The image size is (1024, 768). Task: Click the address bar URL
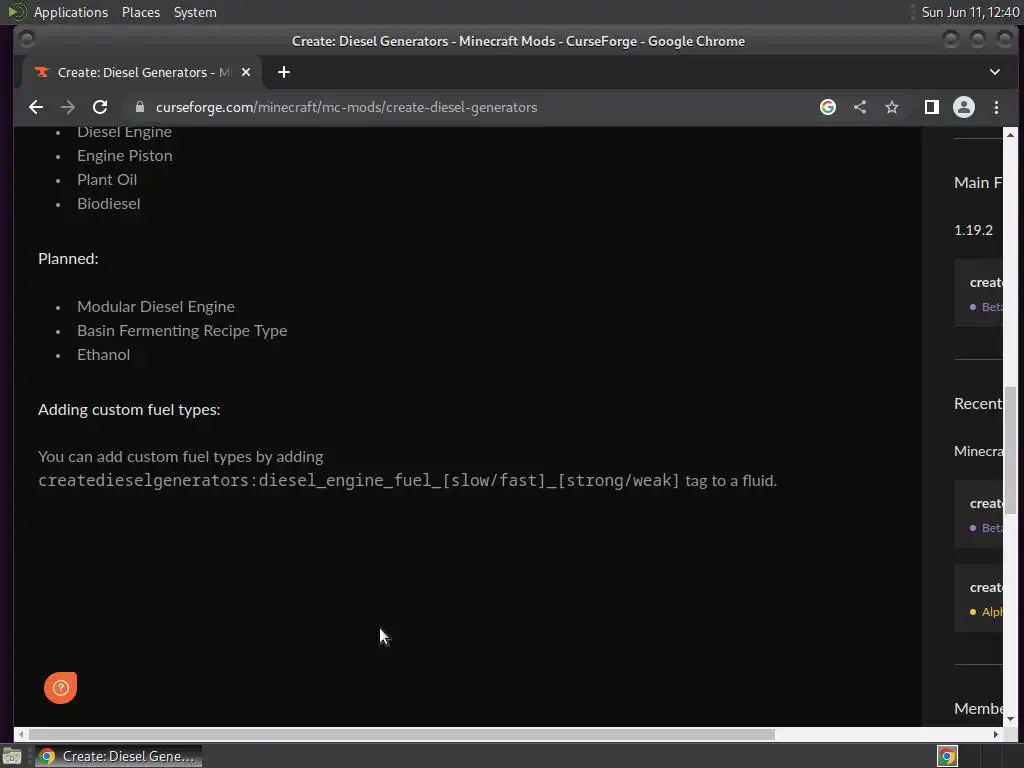point(346,107)
